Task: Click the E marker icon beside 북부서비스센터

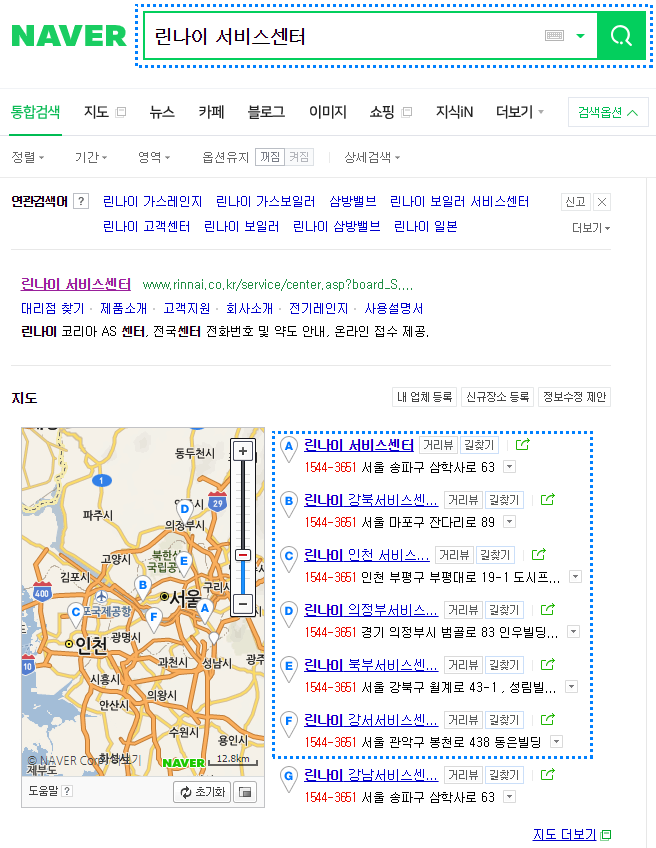Action: point(289,668)
